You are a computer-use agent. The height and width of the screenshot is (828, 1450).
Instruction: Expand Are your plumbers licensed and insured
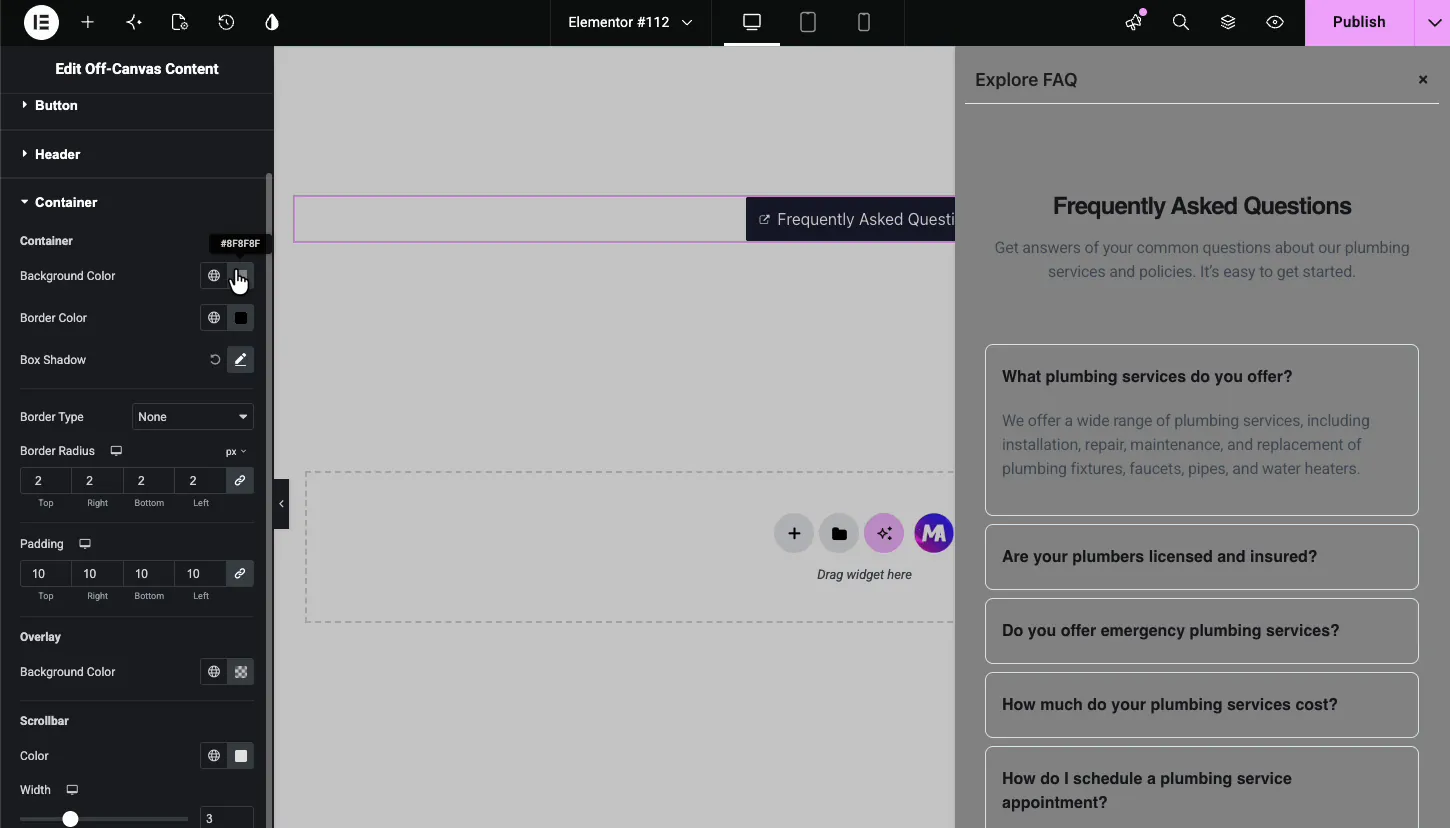tap(1202, 557)
